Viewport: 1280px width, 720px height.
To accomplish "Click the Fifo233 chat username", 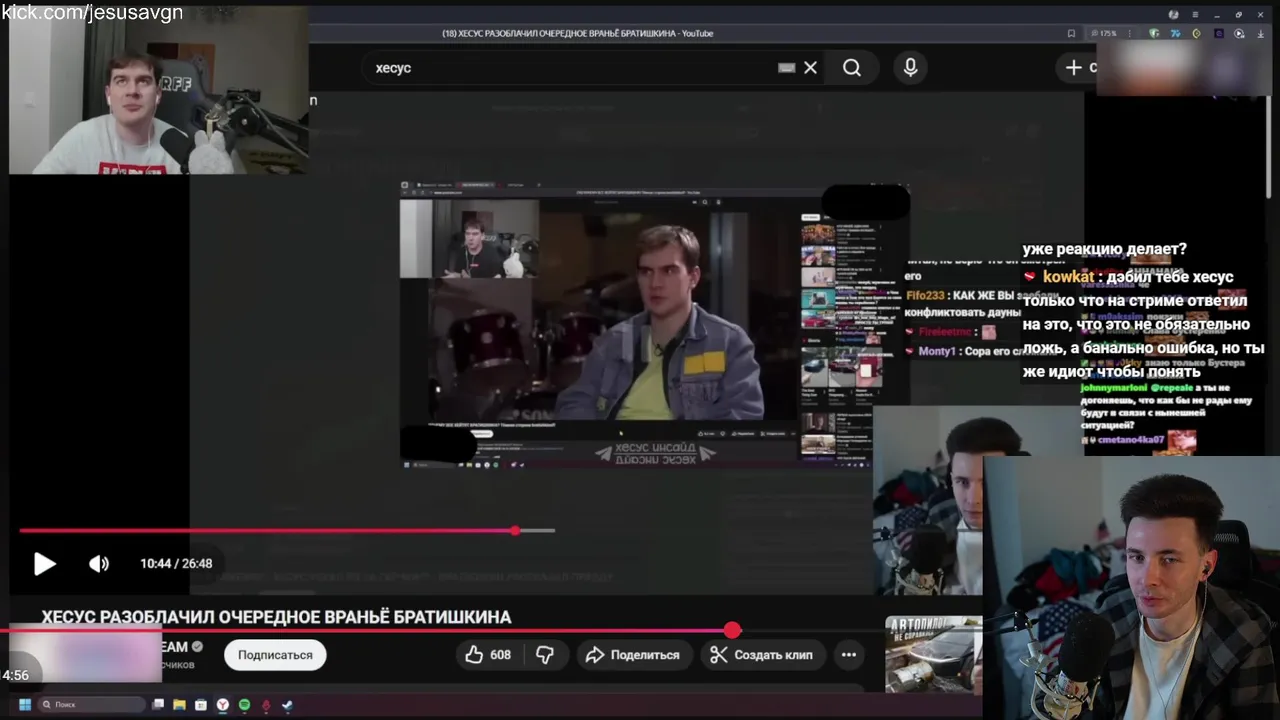I will coord(925,296).
